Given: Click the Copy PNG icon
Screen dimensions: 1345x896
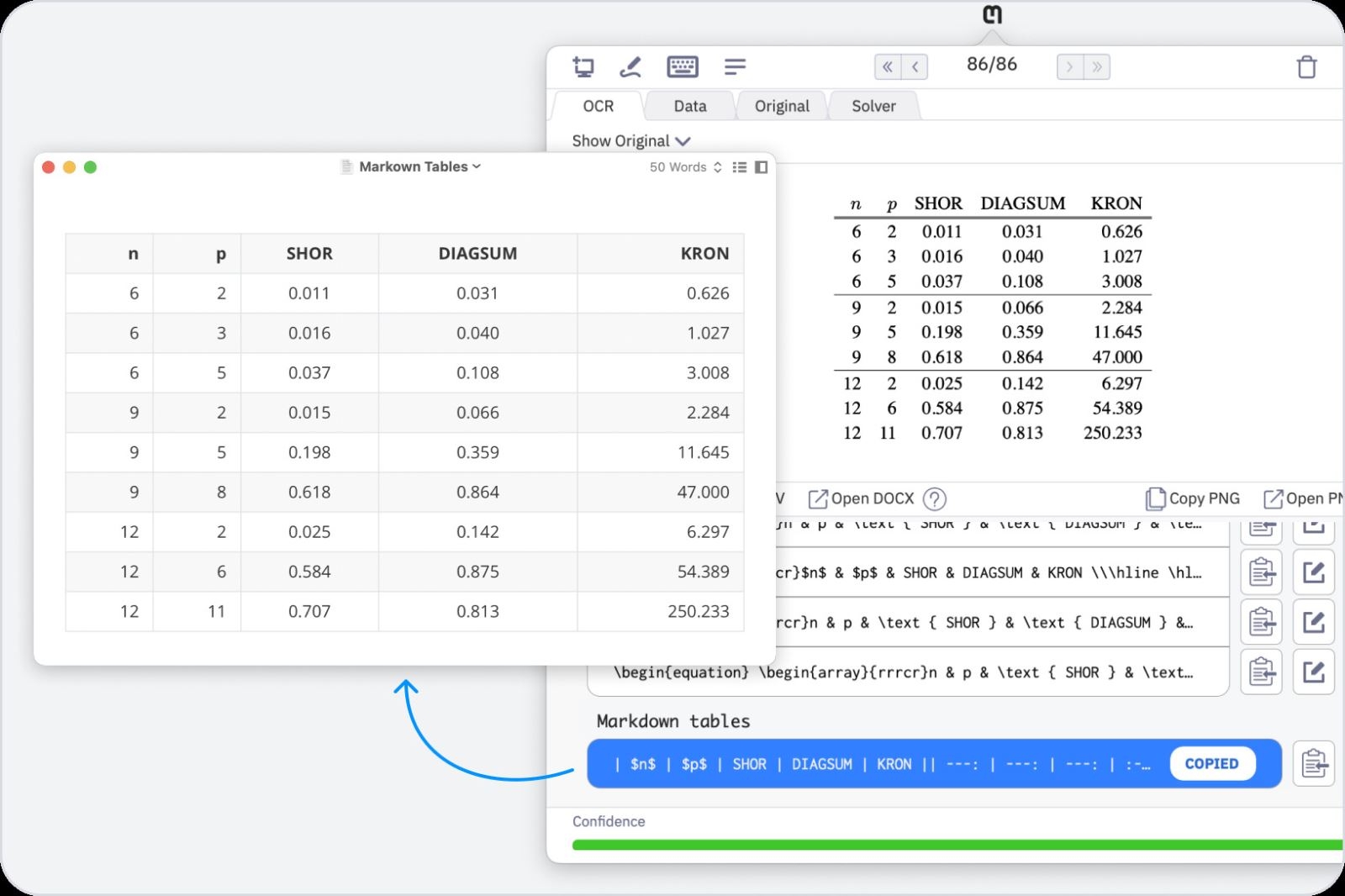Looking at the screenshot, I should coord(1191,498).
